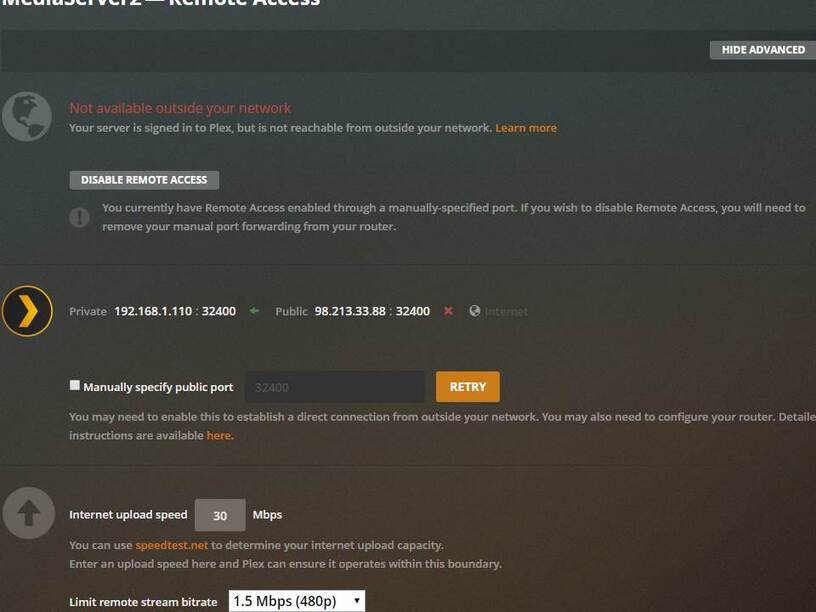Screen dimensions: 816x612
Task: Click the orange Retry button
Action: tap(468, 387)
